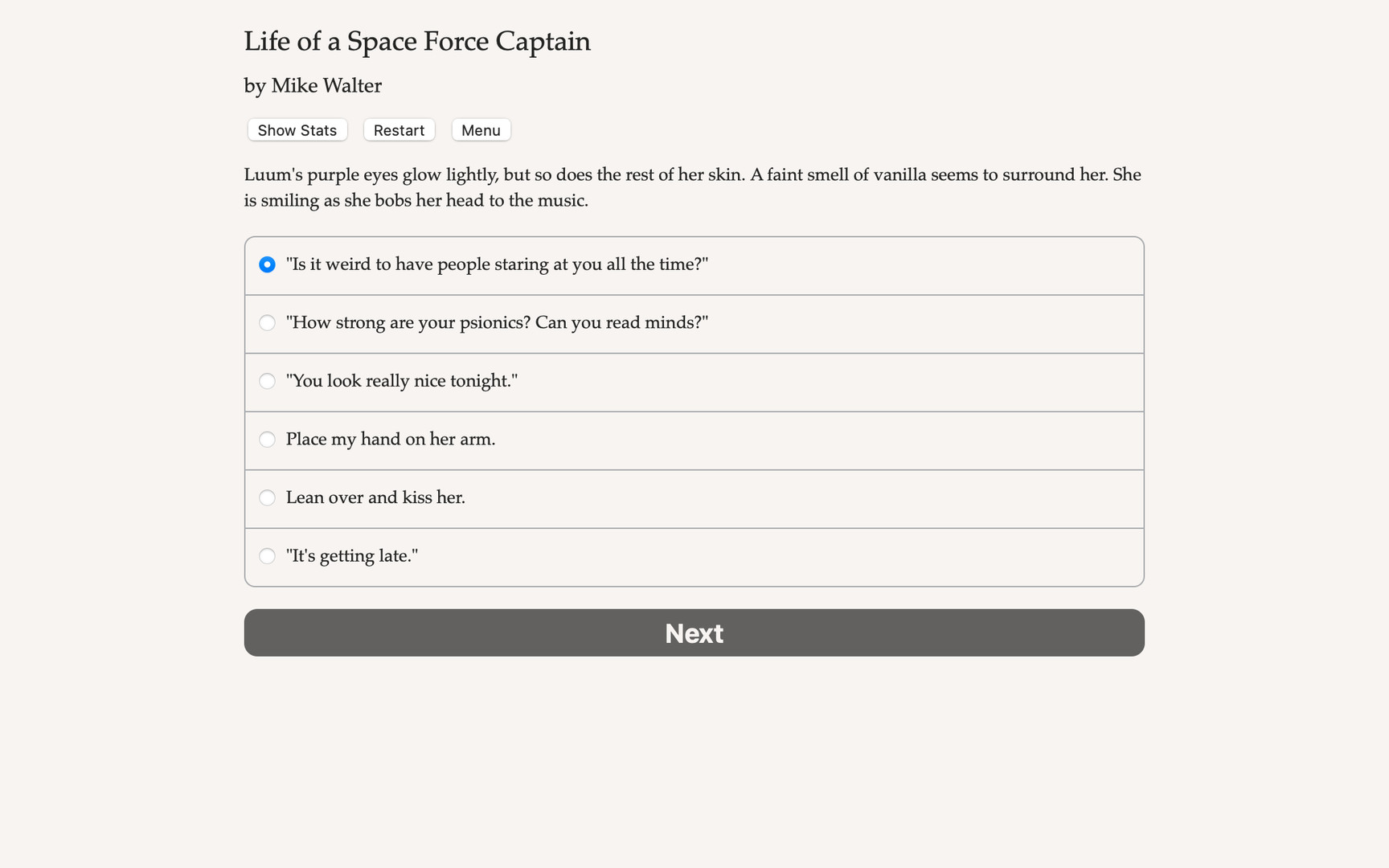Click the "You look really nice tonight." row
Screen dimensions: 1389x868
694,381
